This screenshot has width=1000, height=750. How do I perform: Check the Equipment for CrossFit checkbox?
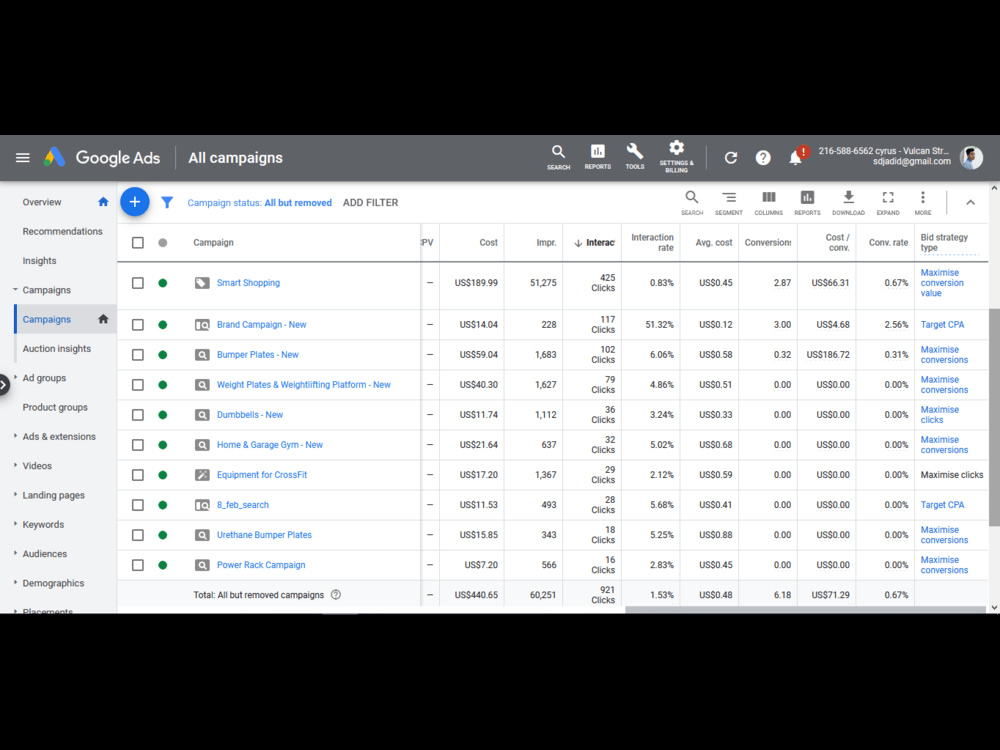(x=138, y=474)
